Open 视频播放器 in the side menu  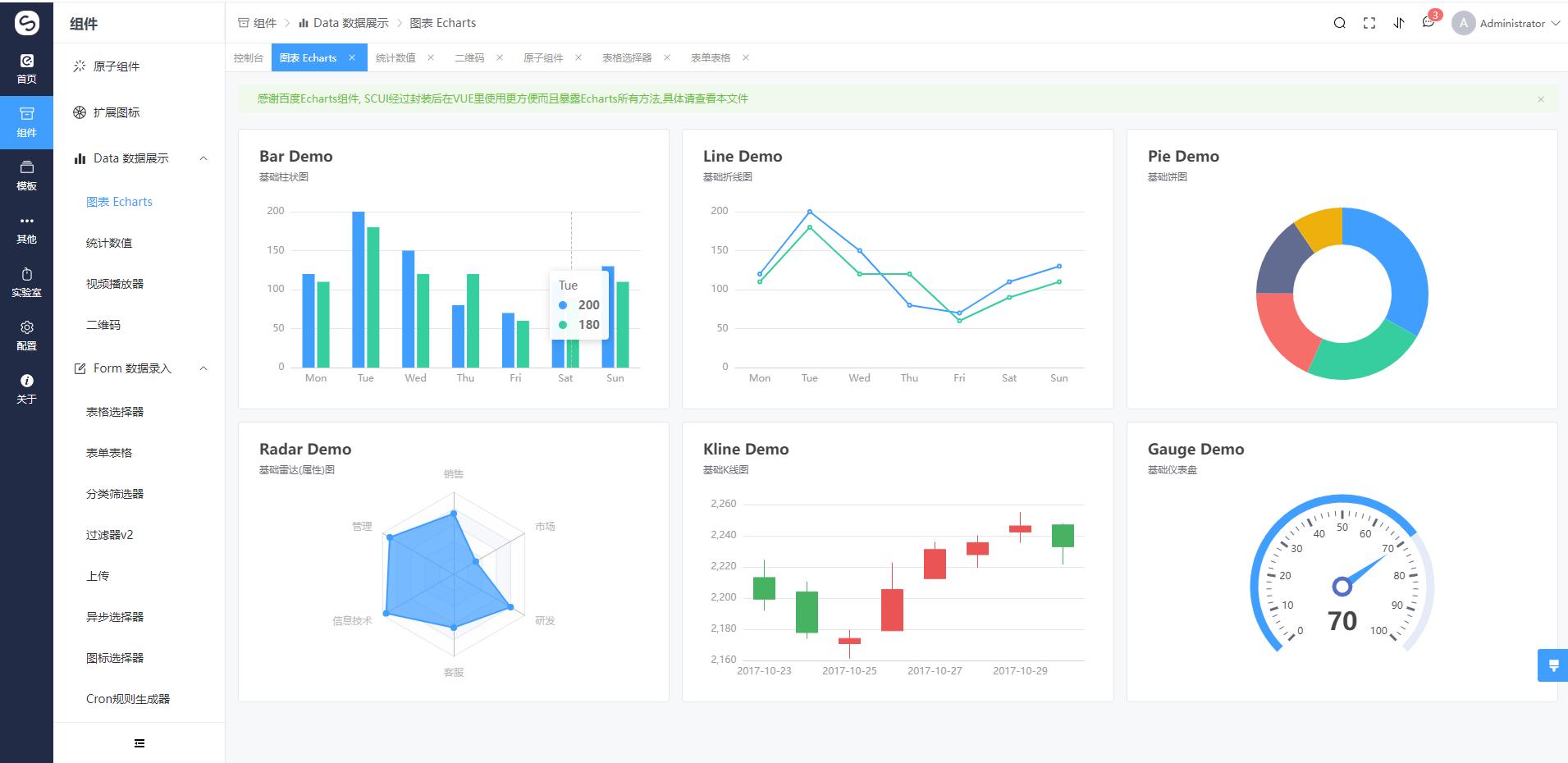click(x=115, y=284)
